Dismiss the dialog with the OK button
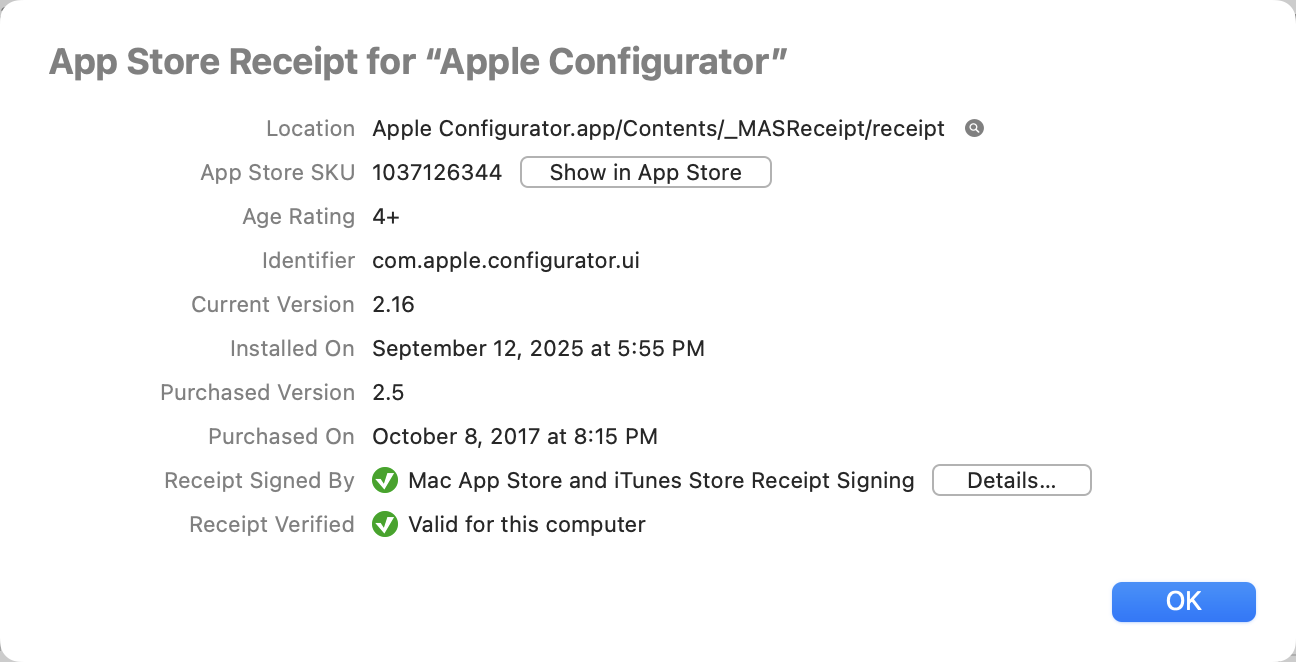 pos(1183,601)
